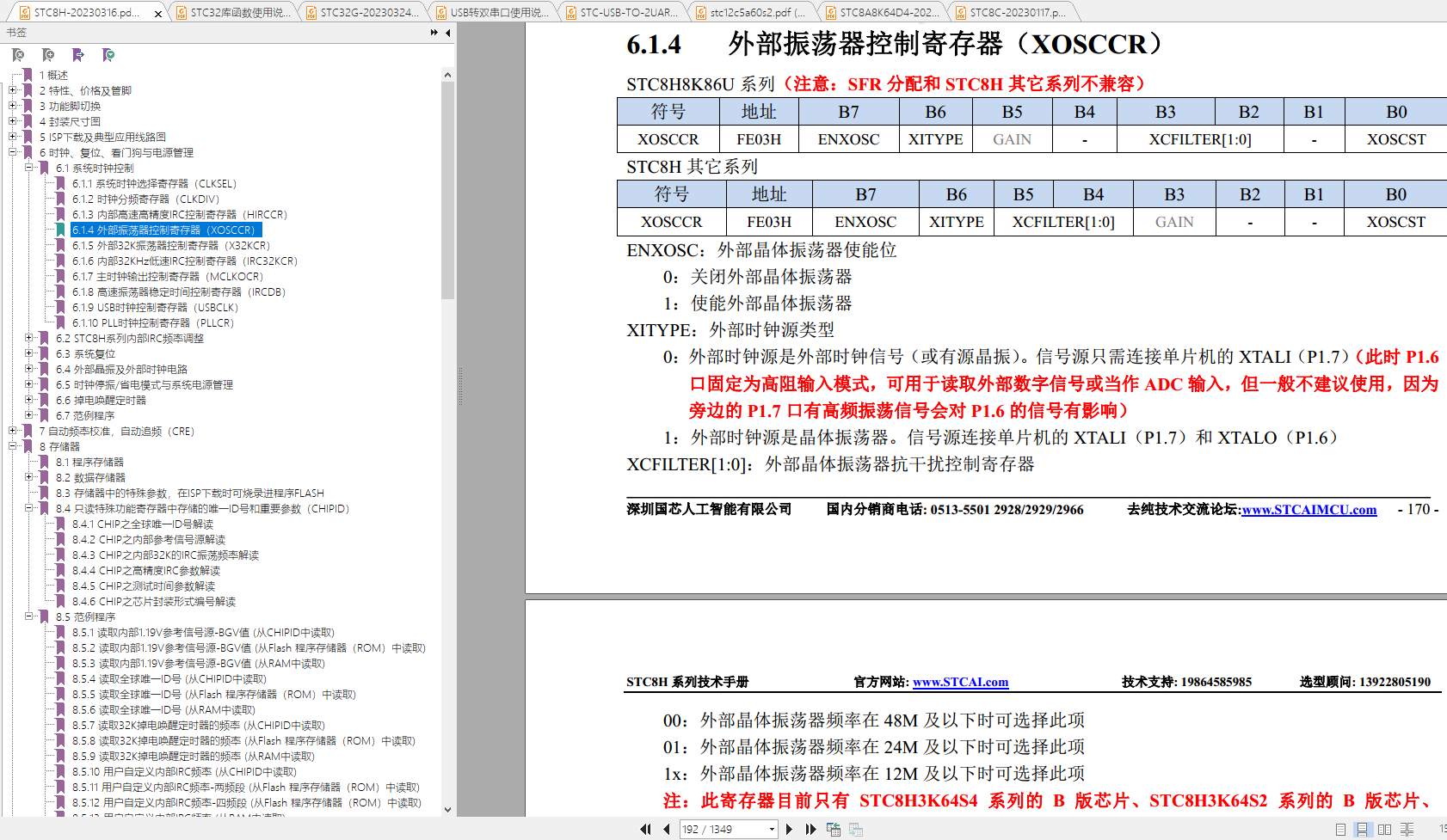
Task: Open bookmark 6.1.1 系统时钟选择寄存器 (CLKSEL)
Action: tap(154, 183)
